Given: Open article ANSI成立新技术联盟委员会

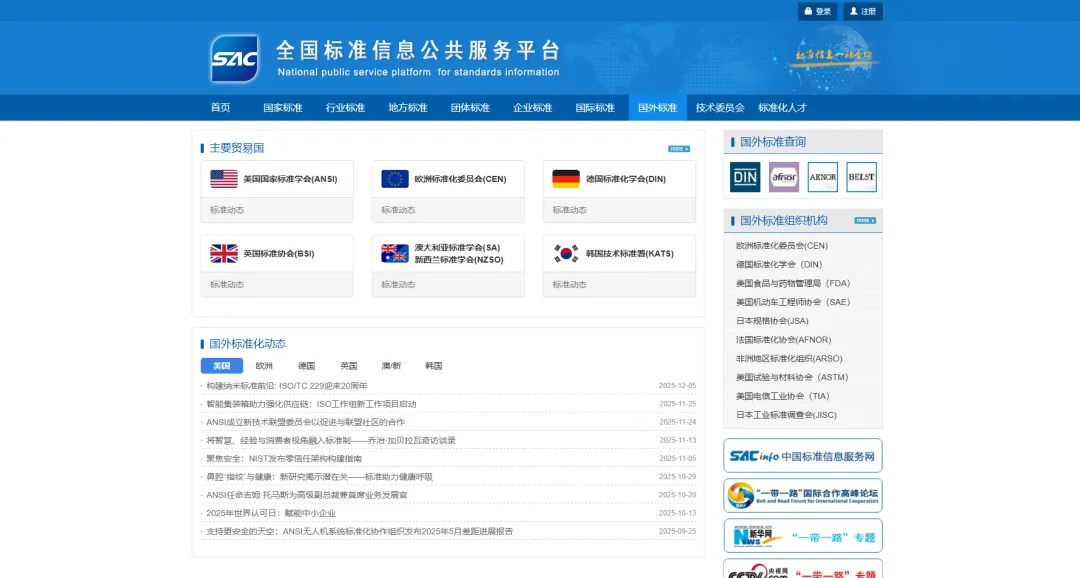Looking at the screenshot, I should 305,422.
